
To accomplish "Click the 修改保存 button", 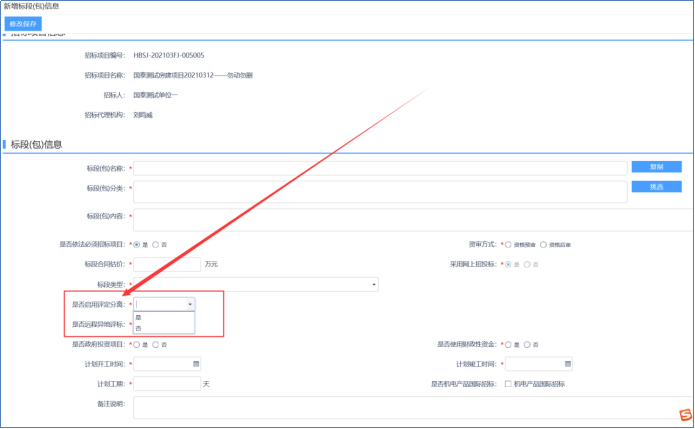I will point(24,23).
